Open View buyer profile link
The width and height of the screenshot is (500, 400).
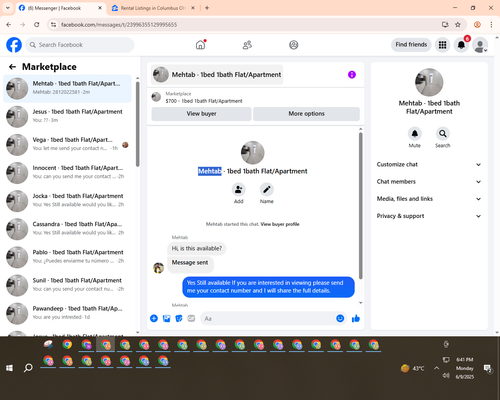pyautogui.click(x=280, y=224)
